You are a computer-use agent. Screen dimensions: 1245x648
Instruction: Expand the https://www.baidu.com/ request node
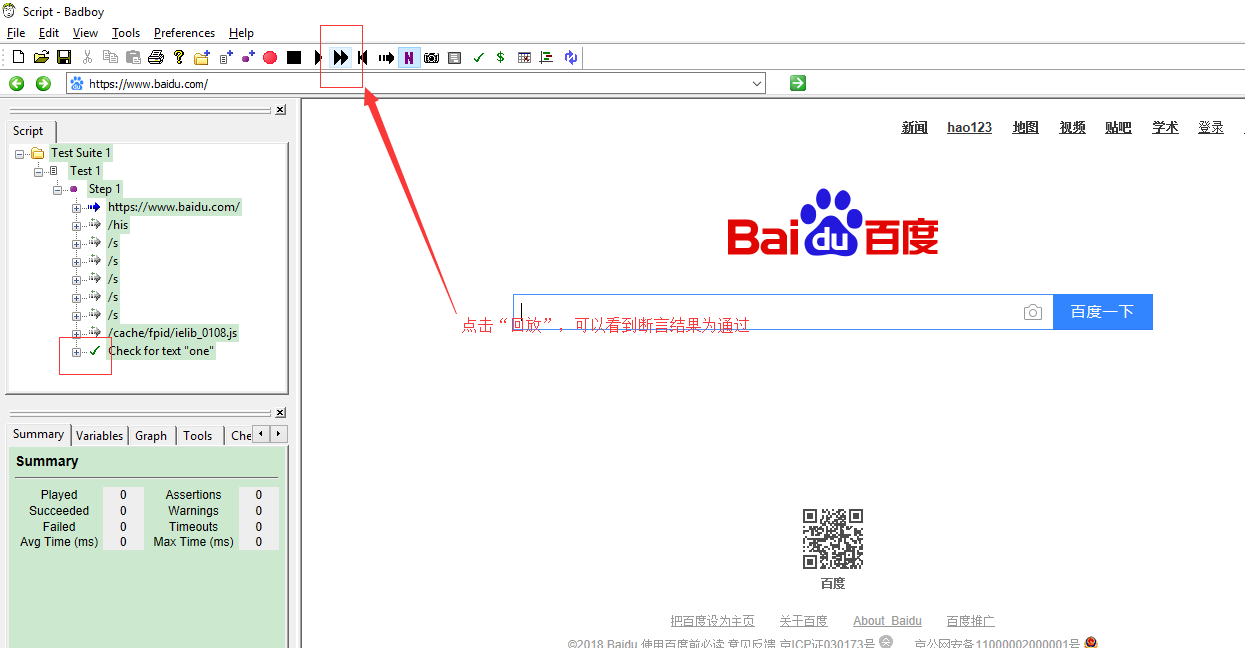point(77,207)
